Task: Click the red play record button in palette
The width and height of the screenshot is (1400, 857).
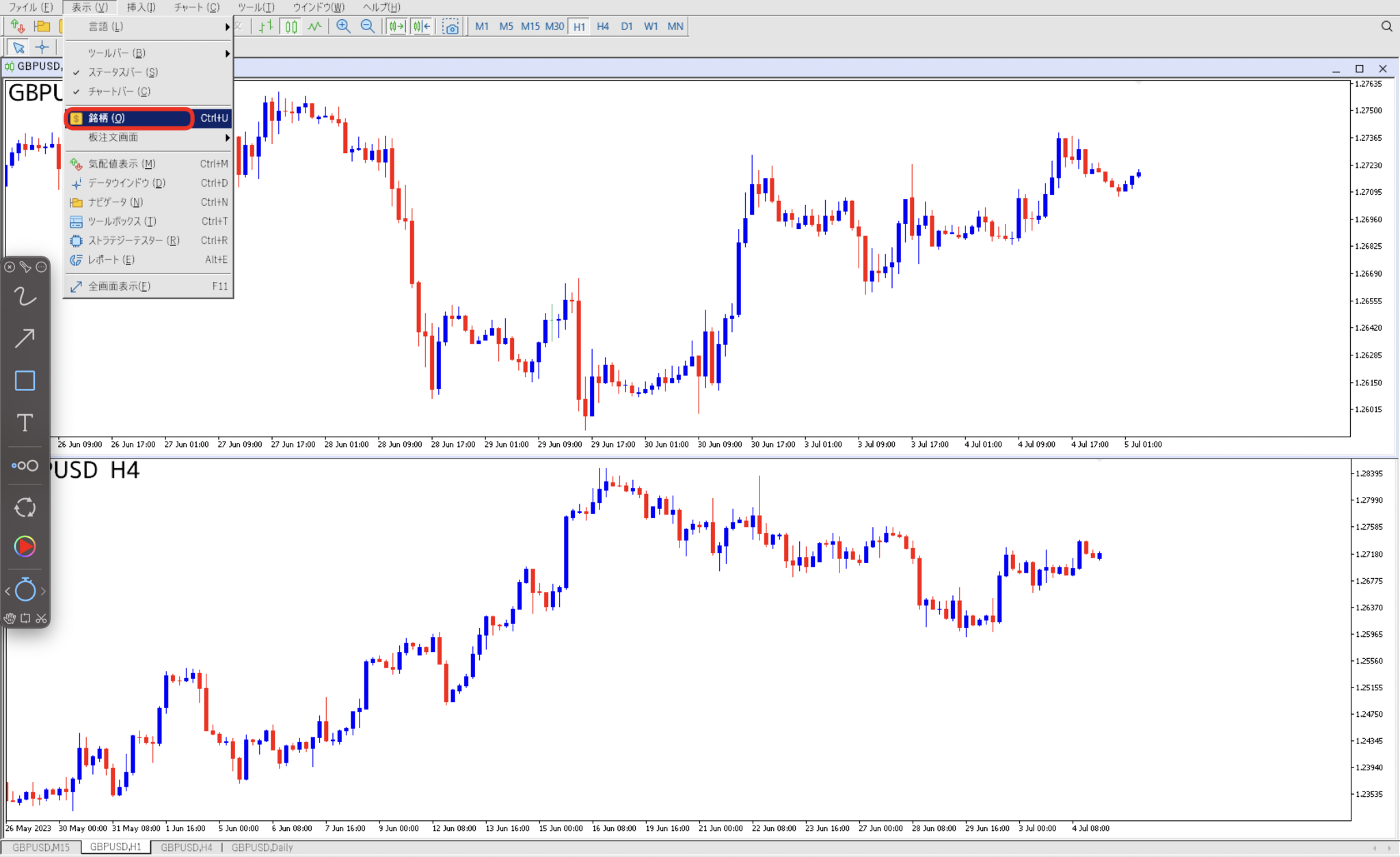Action: (25, 546)
